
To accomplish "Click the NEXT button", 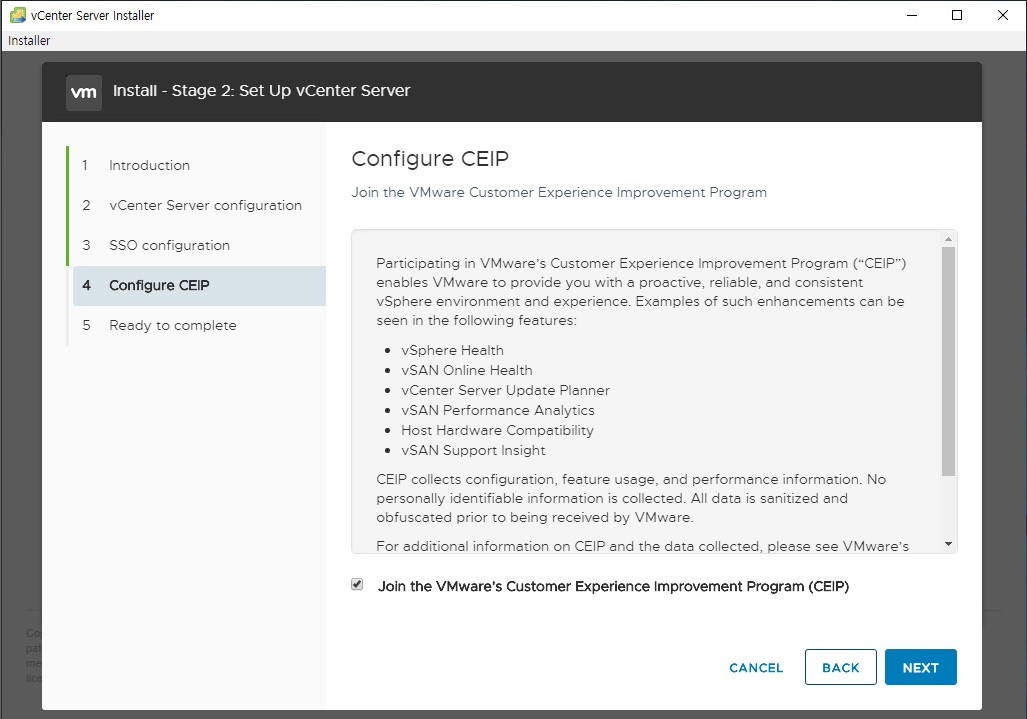I will pyautogui.click(x=920, y=667).
